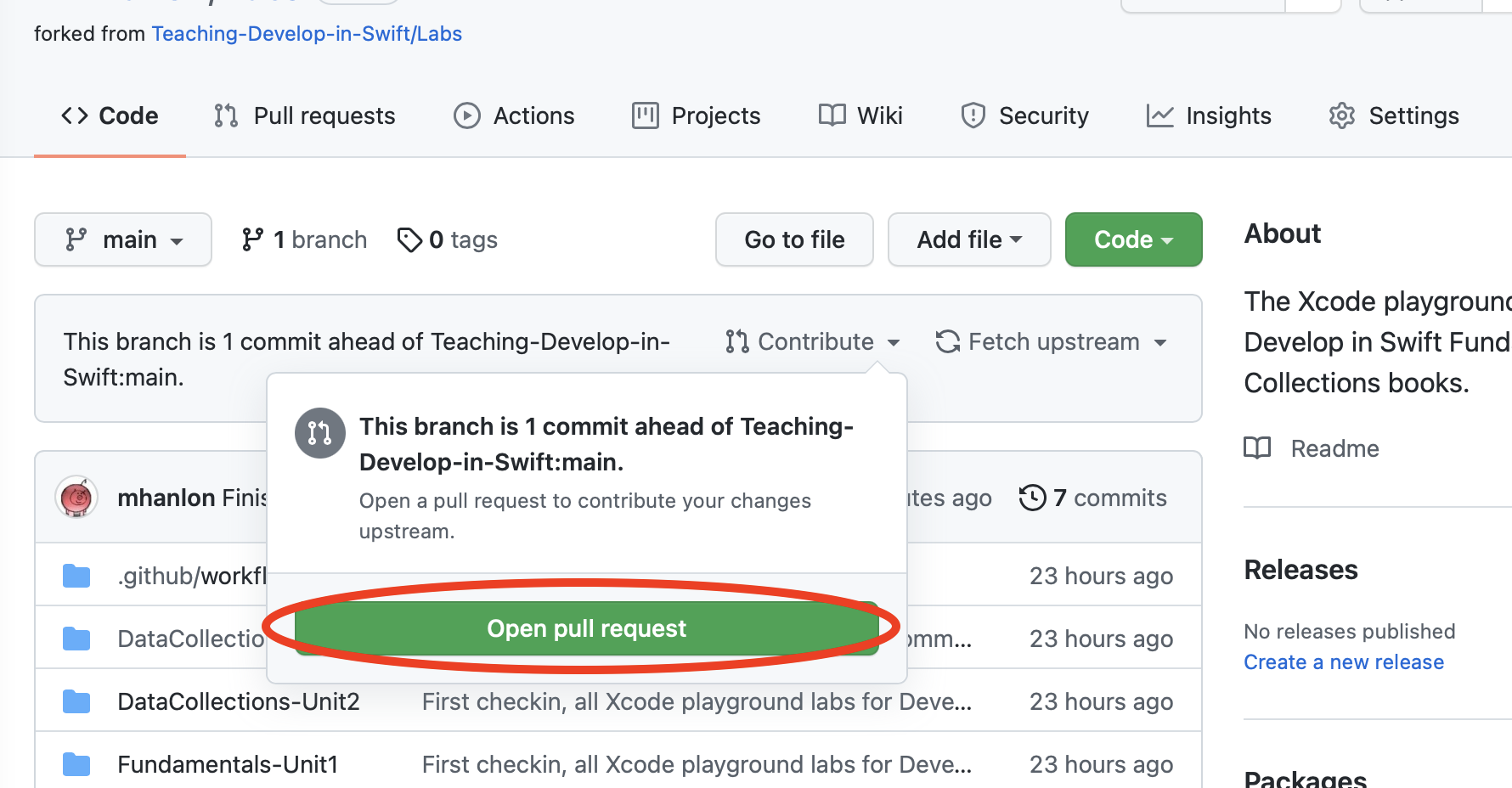Image resolution: width=1512 pixels, height=788 pixels.
Task: Click the Open pull request button
Action: pos(586,628)
